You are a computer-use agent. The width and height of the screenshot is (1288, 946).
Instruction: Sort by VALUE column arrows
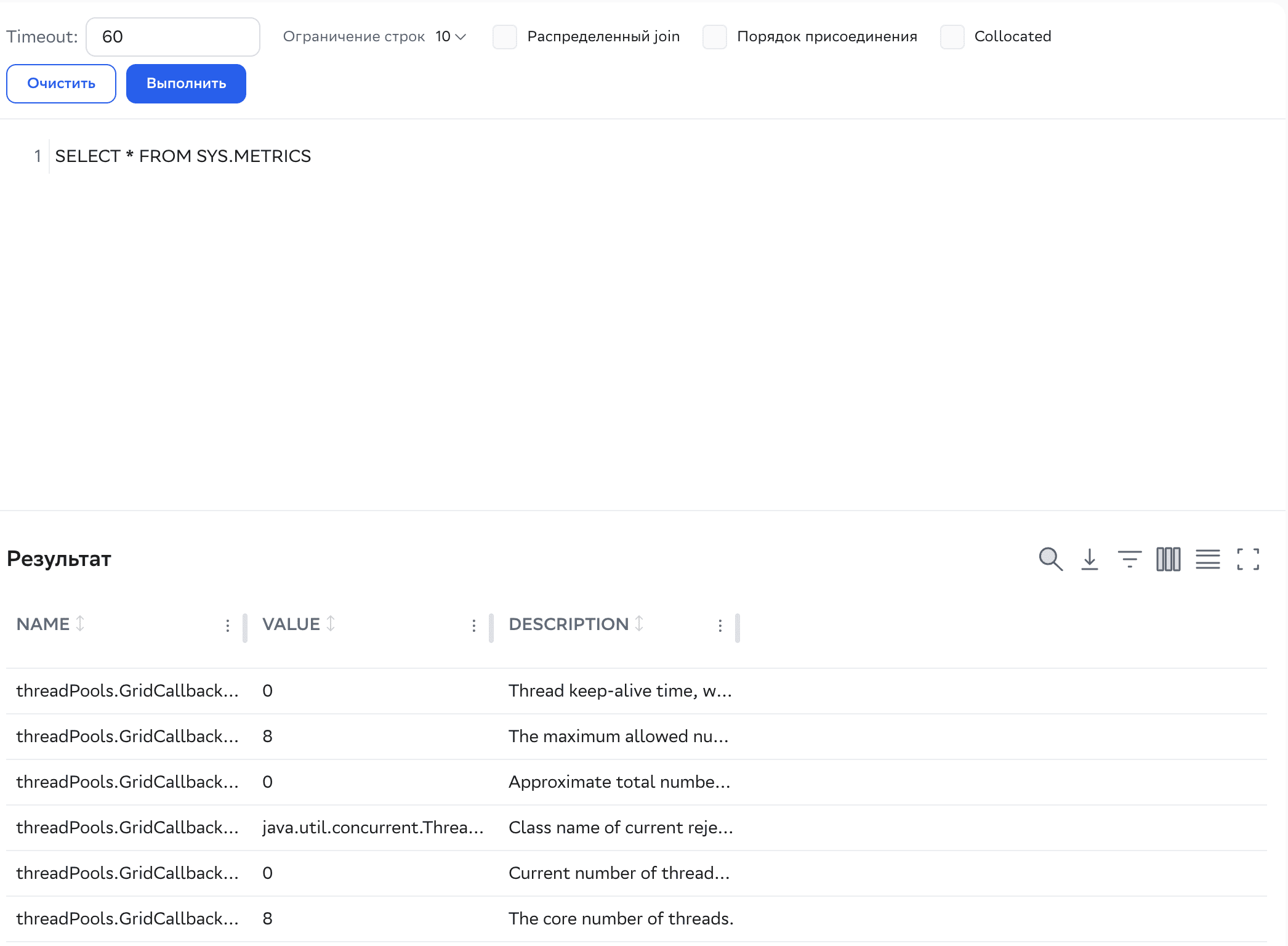pos(331,624)
